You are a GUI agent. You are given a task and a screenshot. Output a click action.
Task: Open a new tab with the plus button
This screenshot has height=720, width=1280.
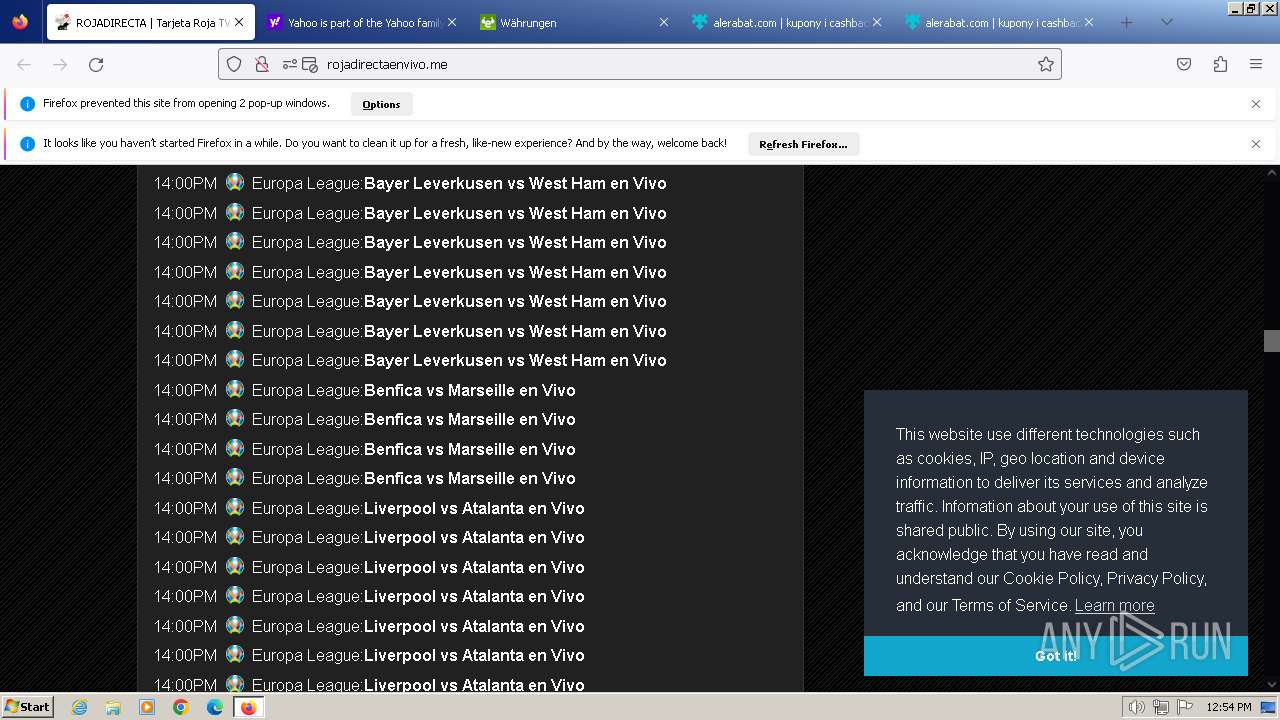[1127, 22]
